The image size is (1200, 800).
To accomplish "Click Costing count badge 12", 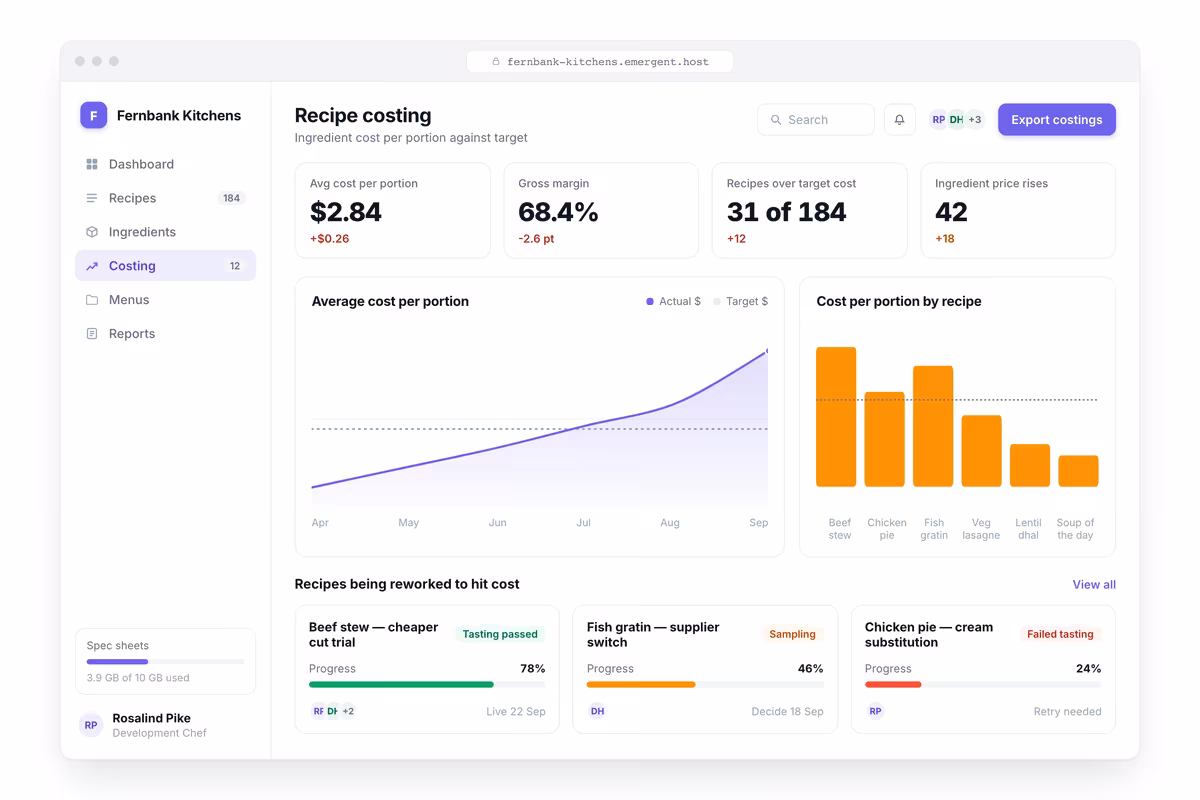I will coord(235,266).
